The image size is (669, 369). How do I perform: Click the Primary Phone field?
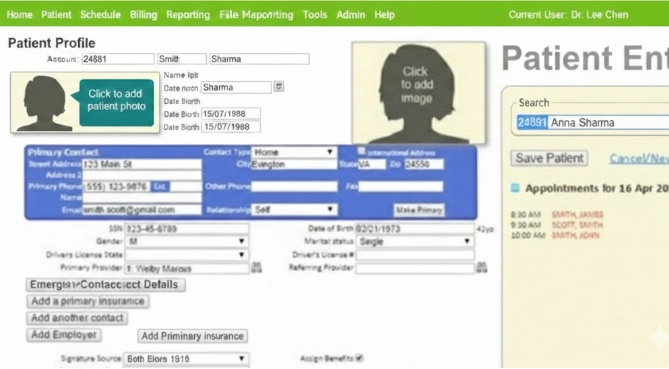(x=116, y=186)
